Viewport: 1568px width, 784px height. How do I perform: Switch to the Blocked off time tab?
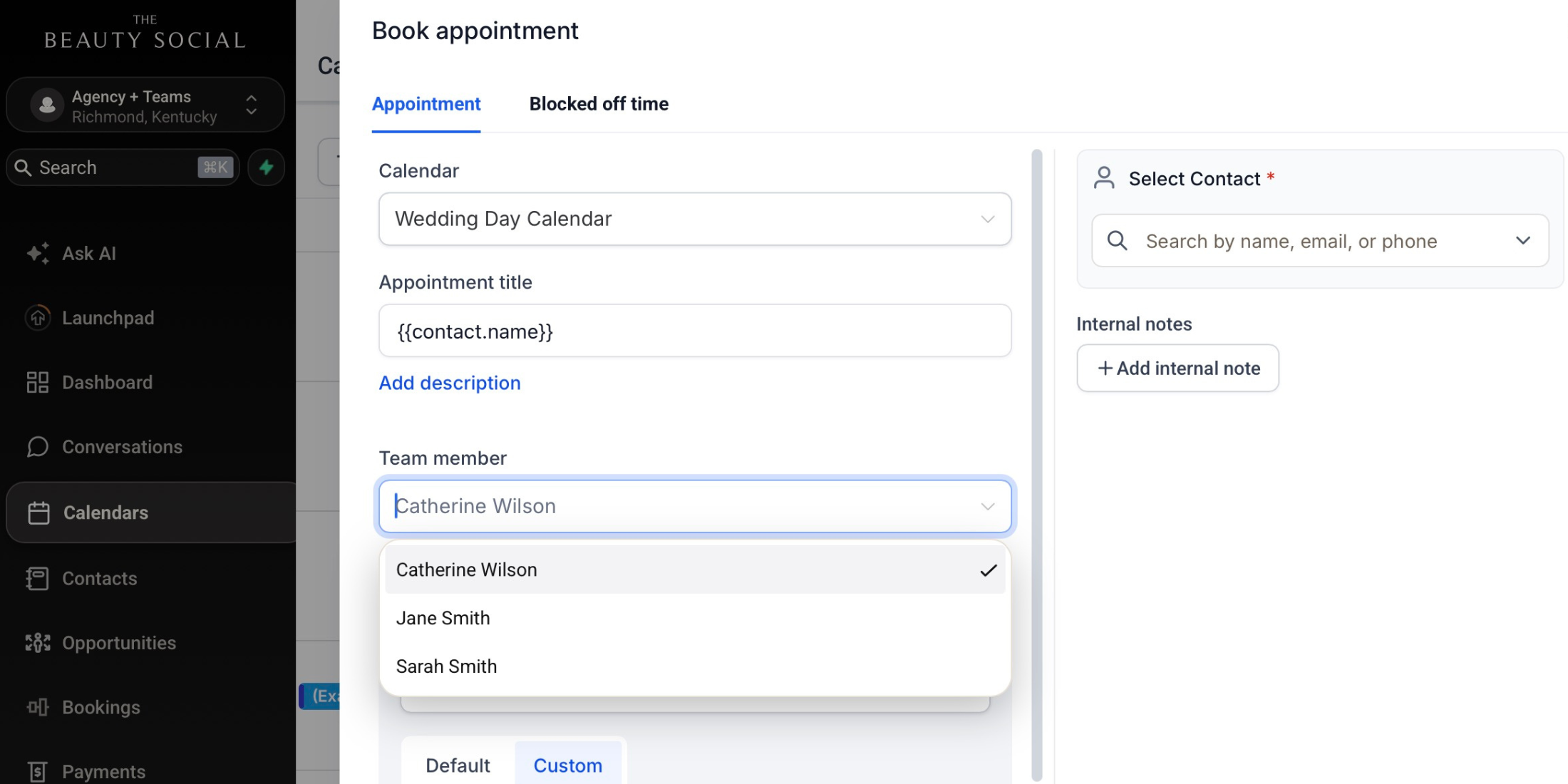tap(599, 104)
